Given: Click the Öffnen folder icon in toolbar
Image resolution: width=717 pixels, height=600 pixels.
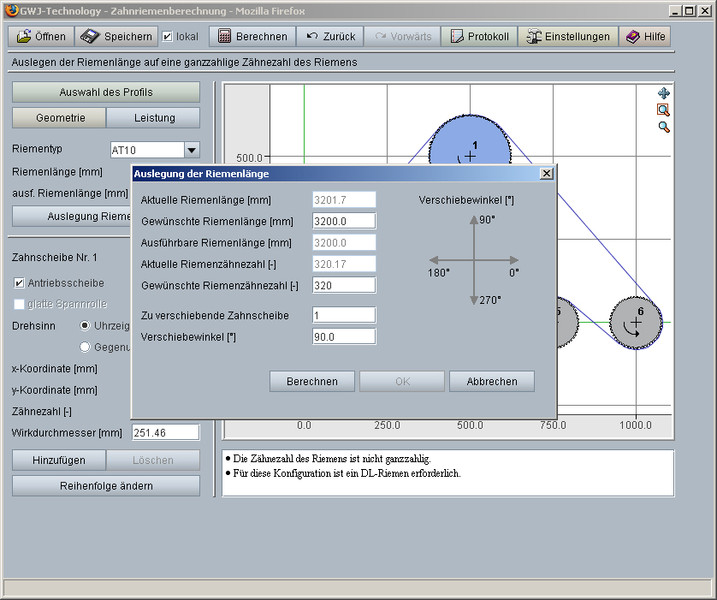Looking at the screenshot, I should pyautogui.click(x=25, y=37).
